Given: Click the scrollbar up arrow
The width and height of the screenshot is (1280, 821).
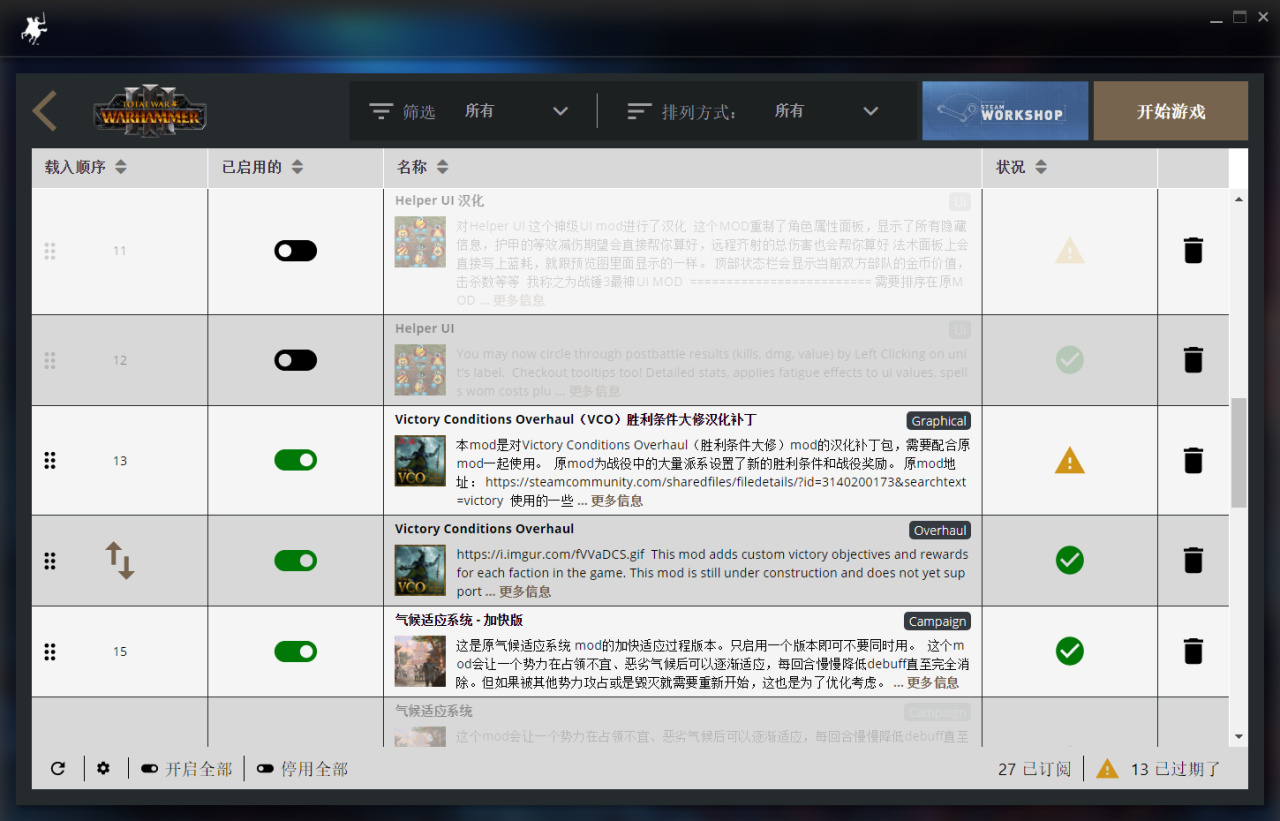Looking at the screenshot, I should [x=1239, y=200].
